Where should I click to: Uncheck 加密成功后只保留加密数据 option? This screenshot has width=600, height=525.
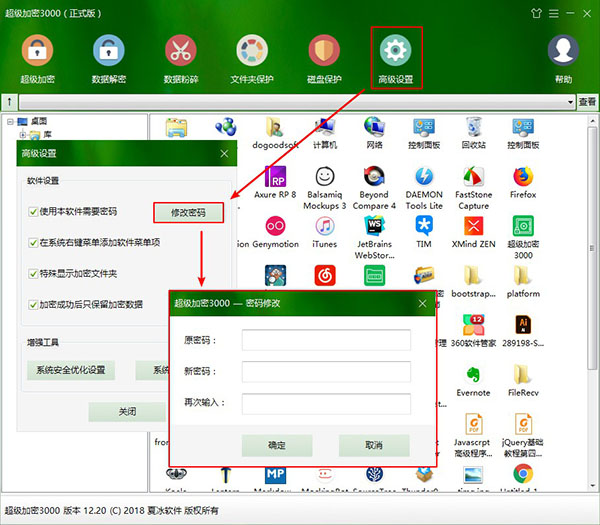click(33, 303)
